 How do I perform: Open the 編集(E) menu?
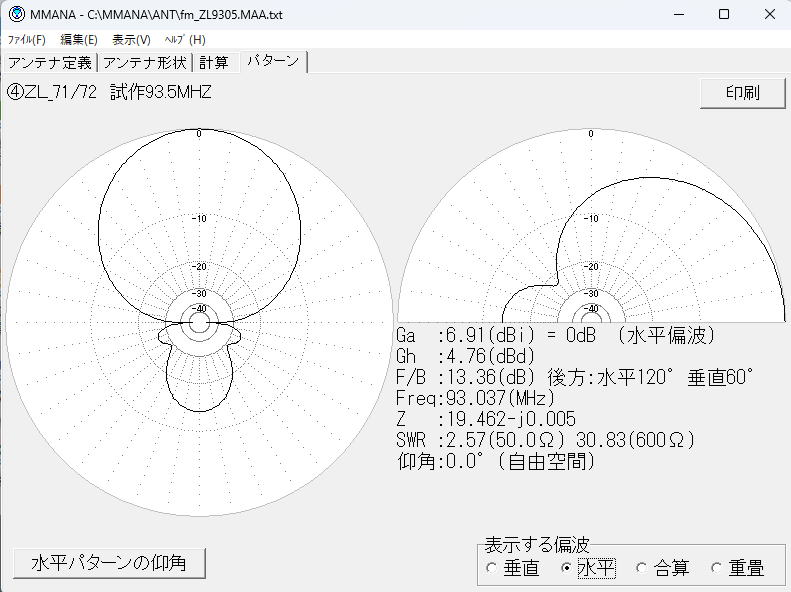pyautogui.click(x=79, y=39)
